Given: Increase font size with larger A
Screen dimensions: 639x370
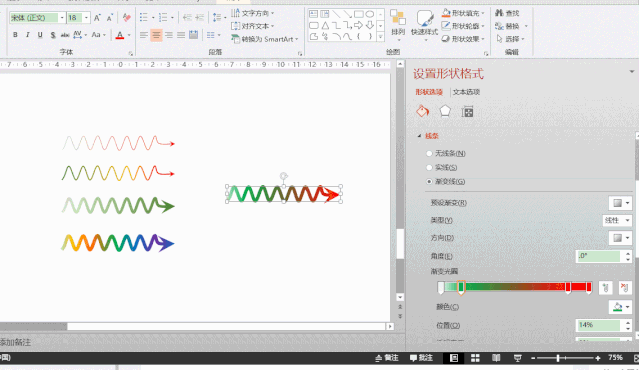Looking at the screenshot, I should click(97, 18).
